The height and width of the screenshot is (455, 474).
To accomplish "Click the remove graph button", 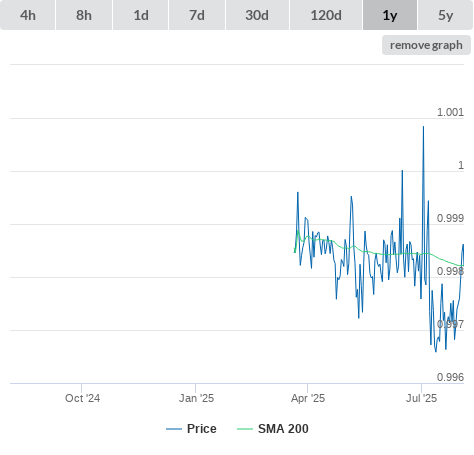I will 426,45.
